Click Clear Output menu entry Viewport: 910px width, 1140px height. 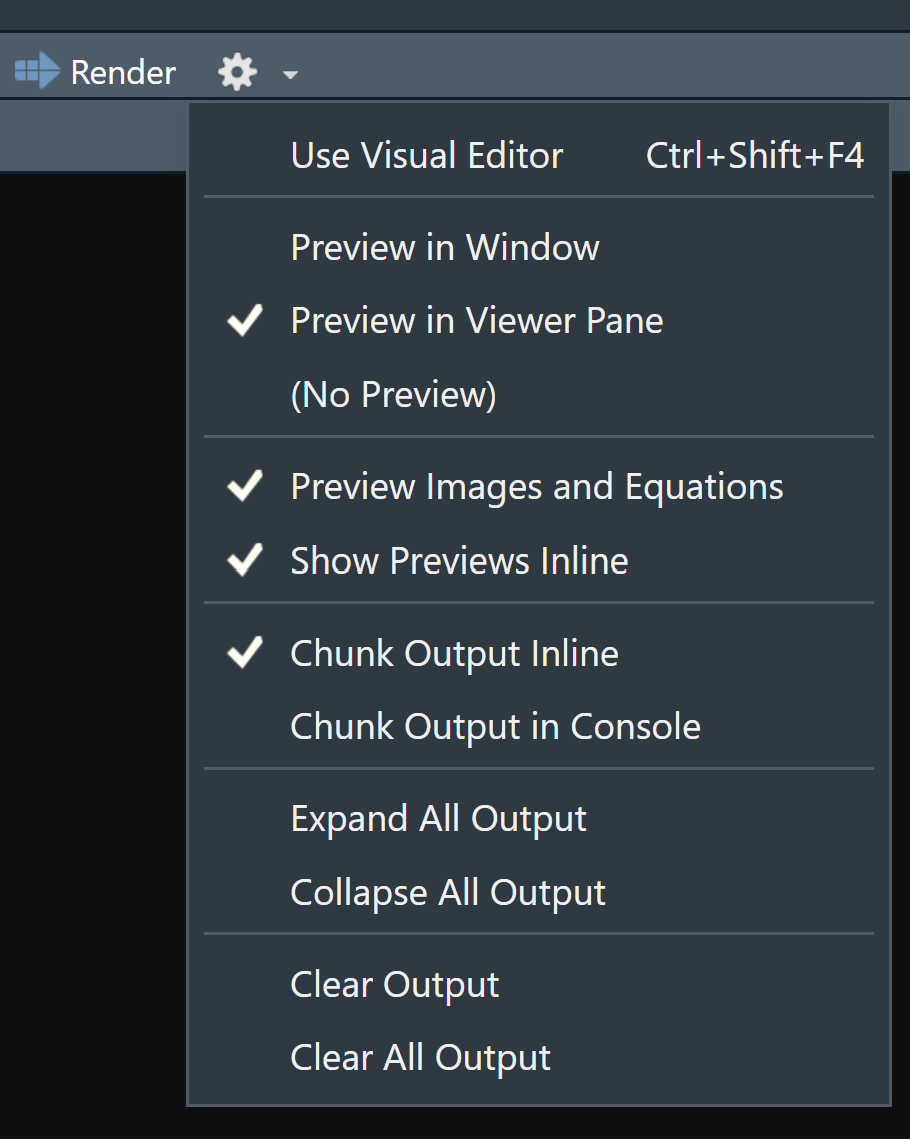394,985
